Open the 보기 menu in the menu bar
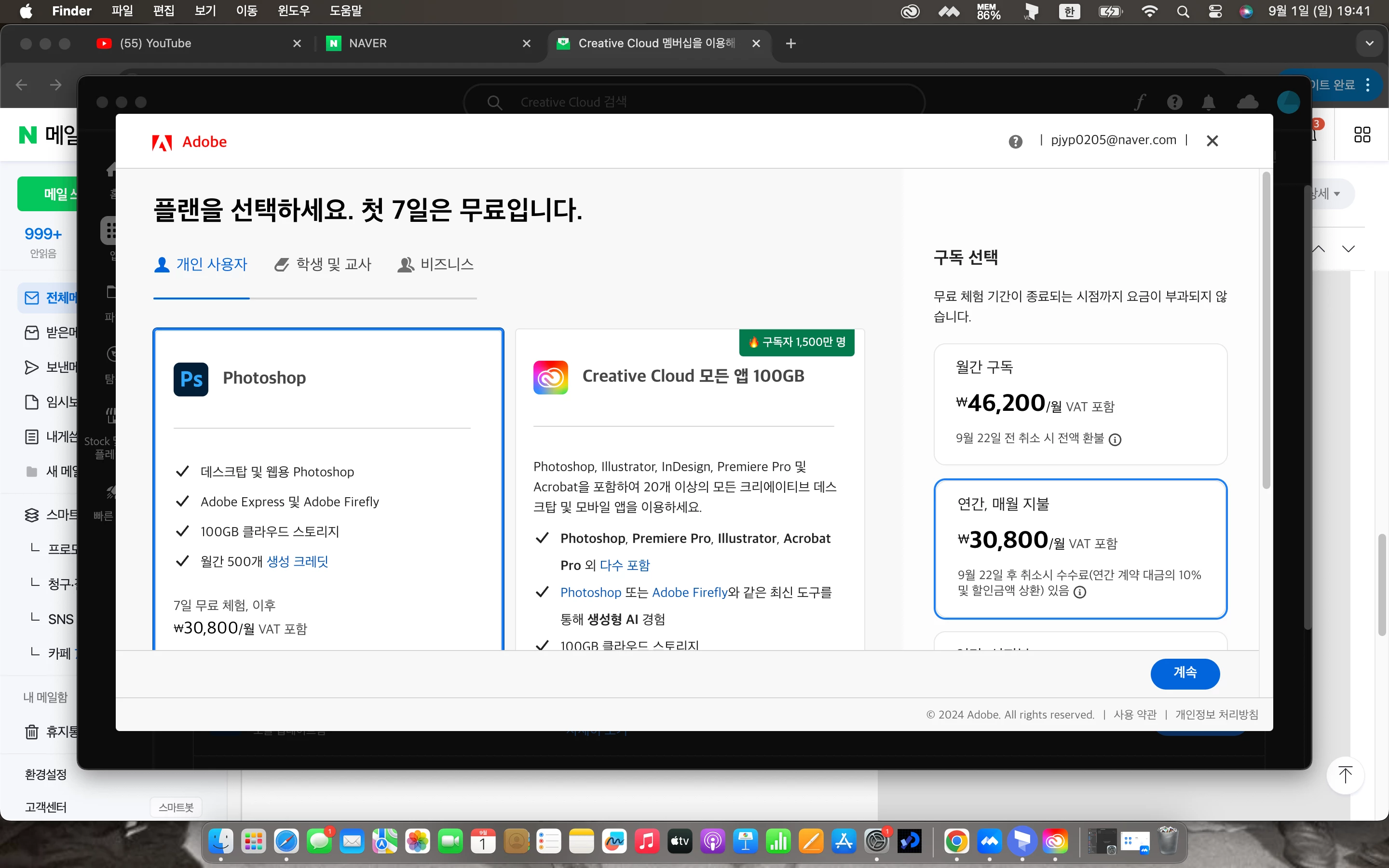The image size is (1389, 868). [x=205, y=11]
